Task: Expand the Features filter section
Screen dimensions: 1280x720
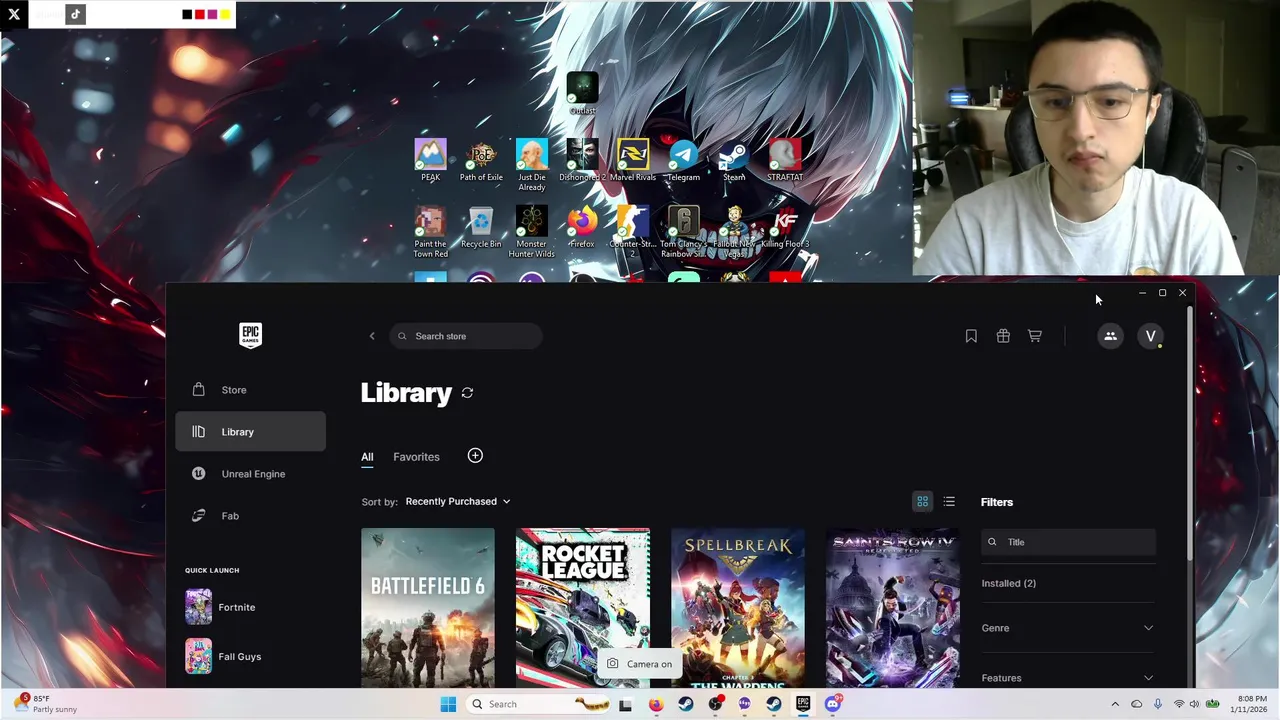Action: [x=1068, y=677]
